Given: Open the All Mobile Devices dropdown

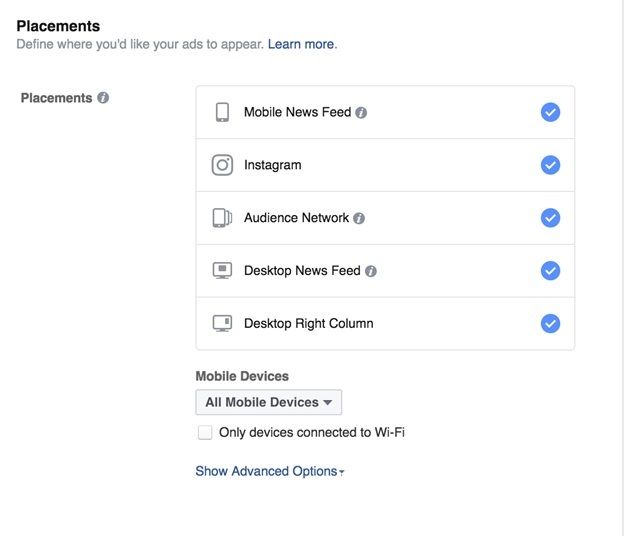Looking at the screenshot, I should point(268,402).
